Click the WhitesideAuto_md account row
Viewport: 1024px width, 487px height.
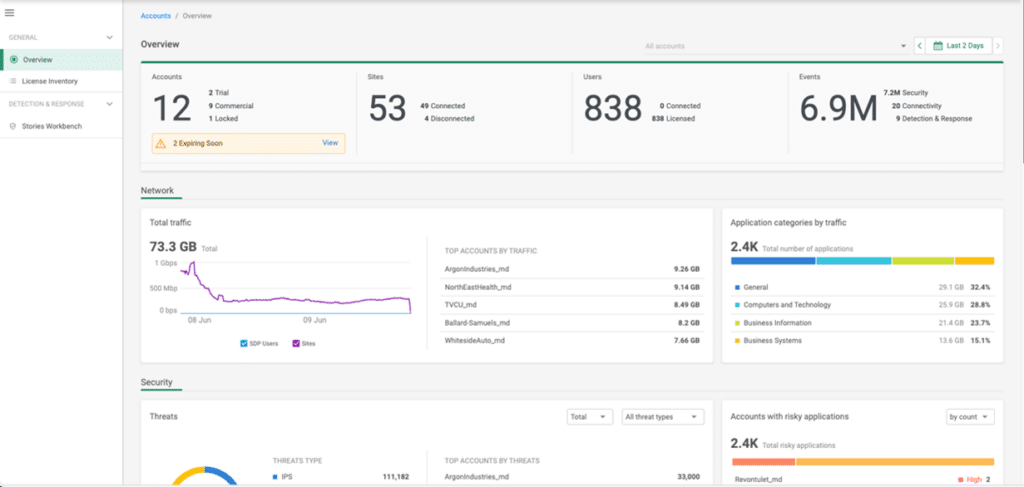click(570, 340)
